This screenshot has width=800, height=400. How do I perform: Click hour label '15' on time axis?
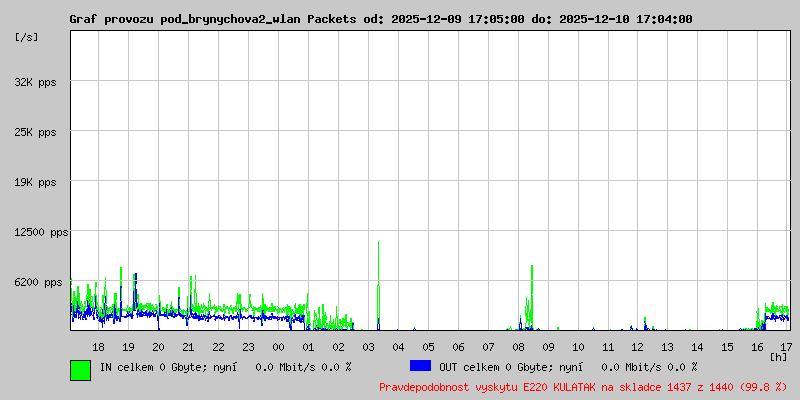[728, 347]
